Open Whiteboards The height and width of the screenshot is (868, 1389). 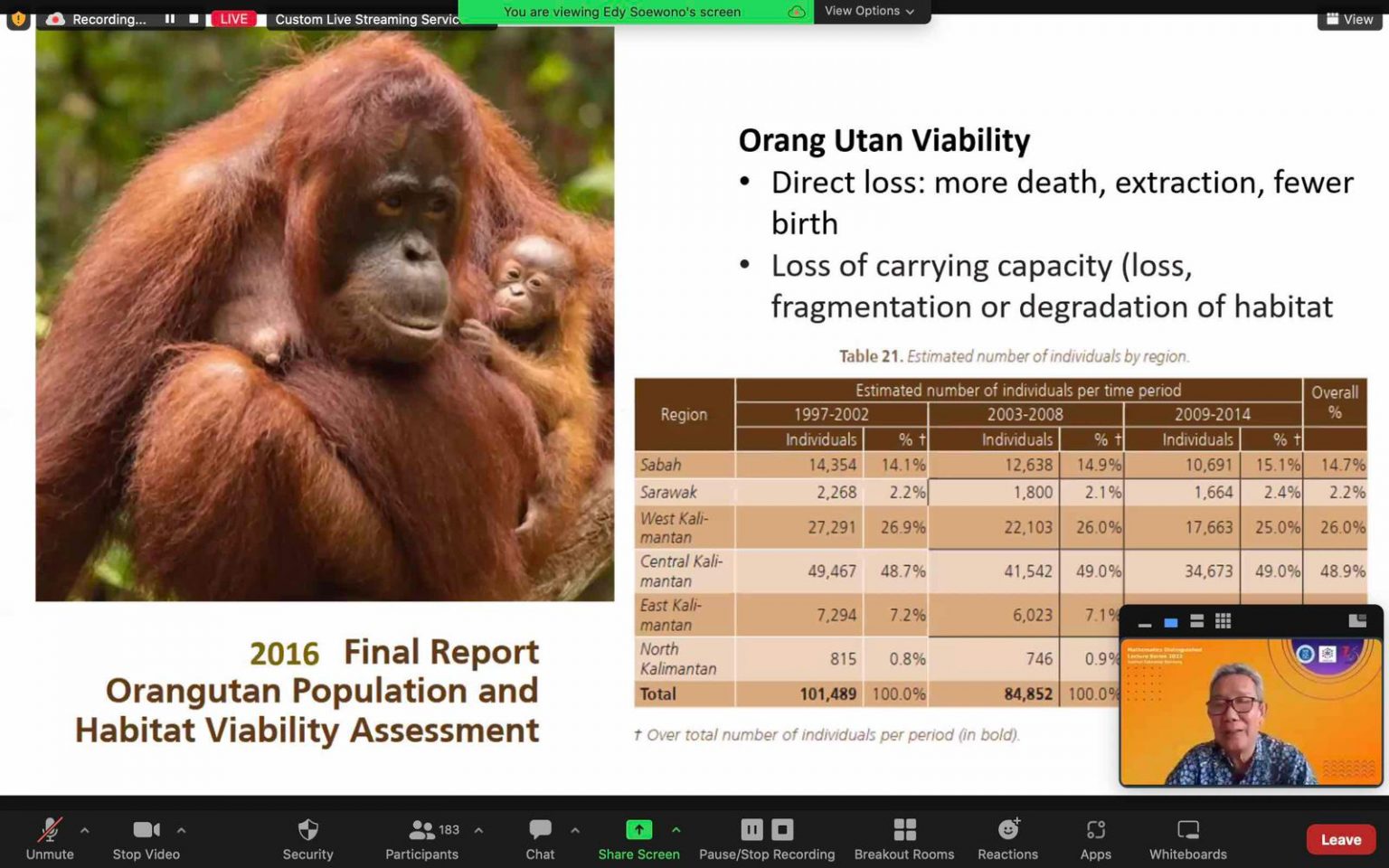pos(1187,838)
